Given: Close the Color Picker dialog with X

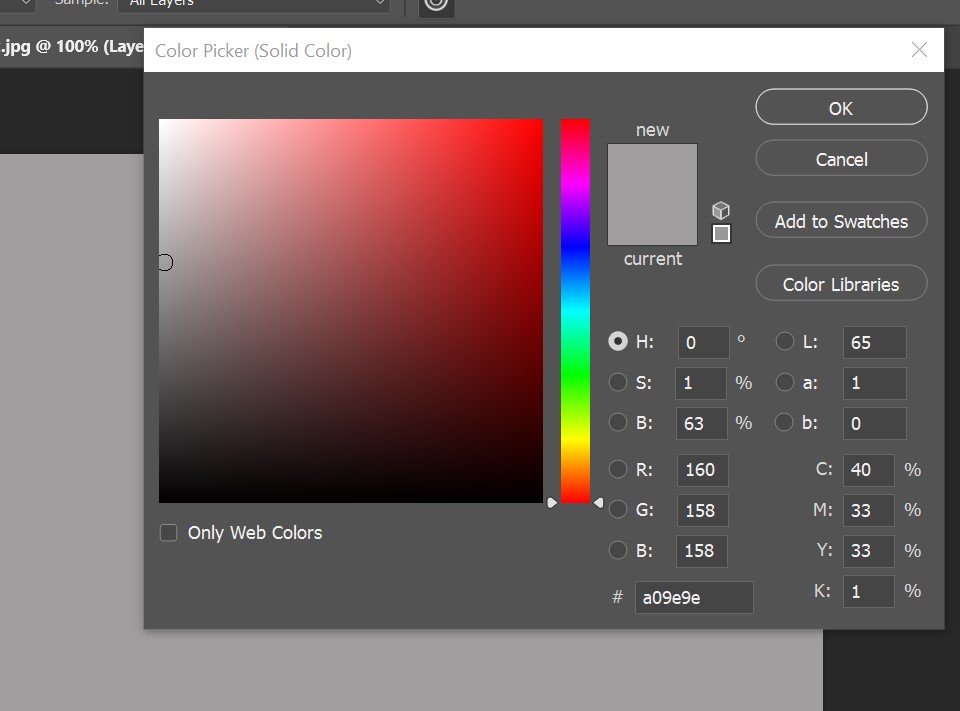Looking at the screenshot, I should point(919,50).
